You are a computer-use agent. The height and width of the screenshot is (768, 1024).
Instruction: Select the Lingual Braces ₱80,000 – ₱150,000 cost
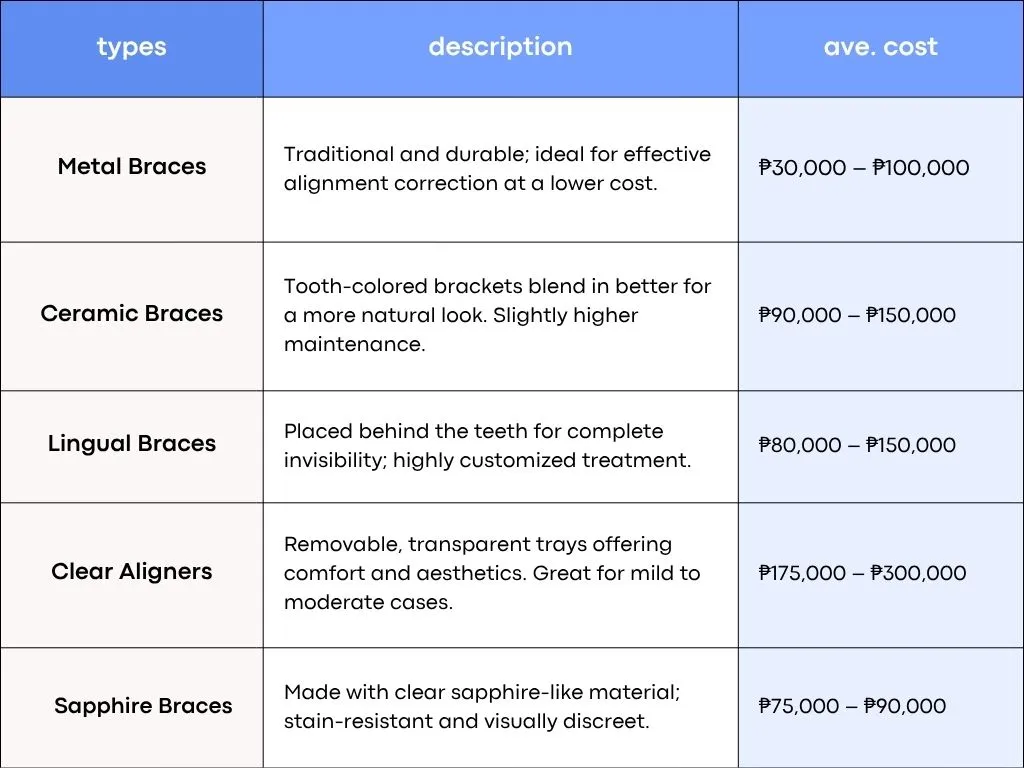857,445
